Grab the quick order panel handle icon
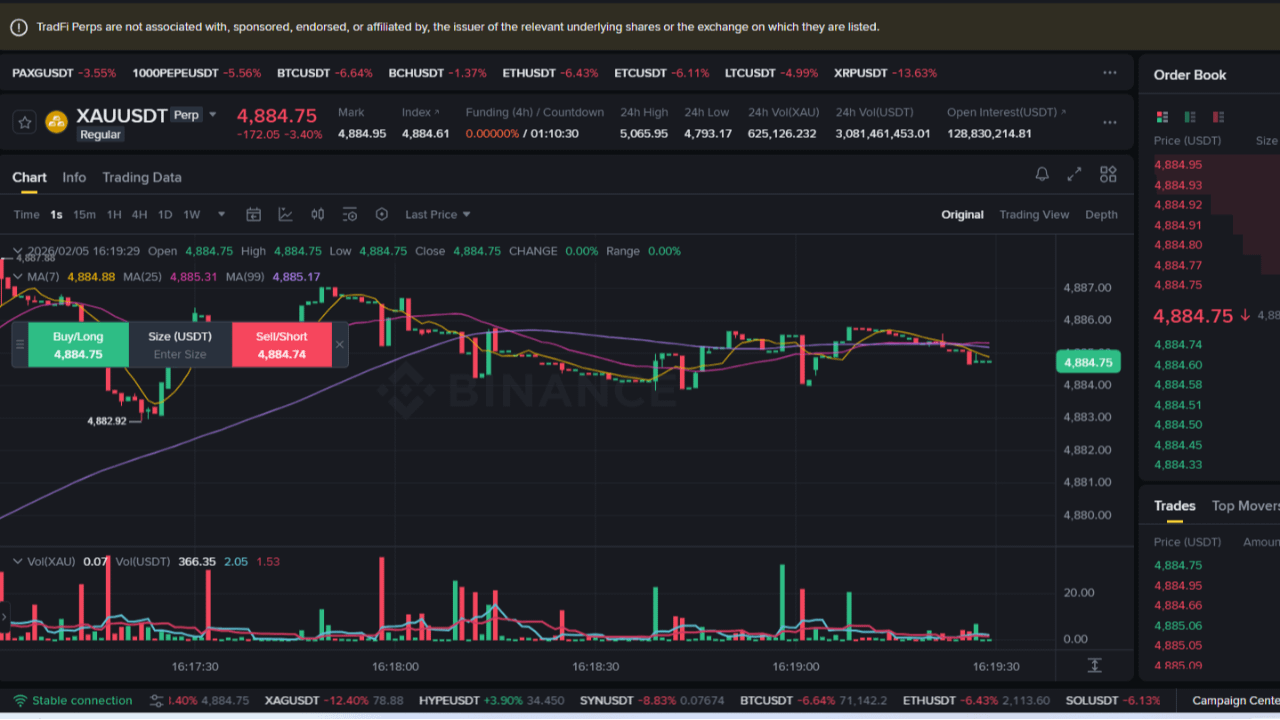Screen dimensions: 1280x720 click(19, 344)
